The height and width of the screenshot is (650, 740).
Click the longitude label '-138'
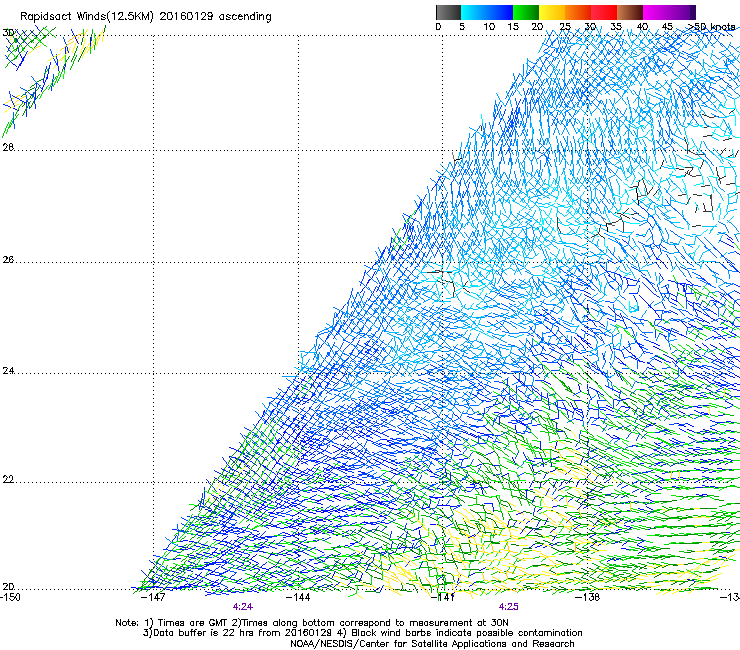click(588, 597)
